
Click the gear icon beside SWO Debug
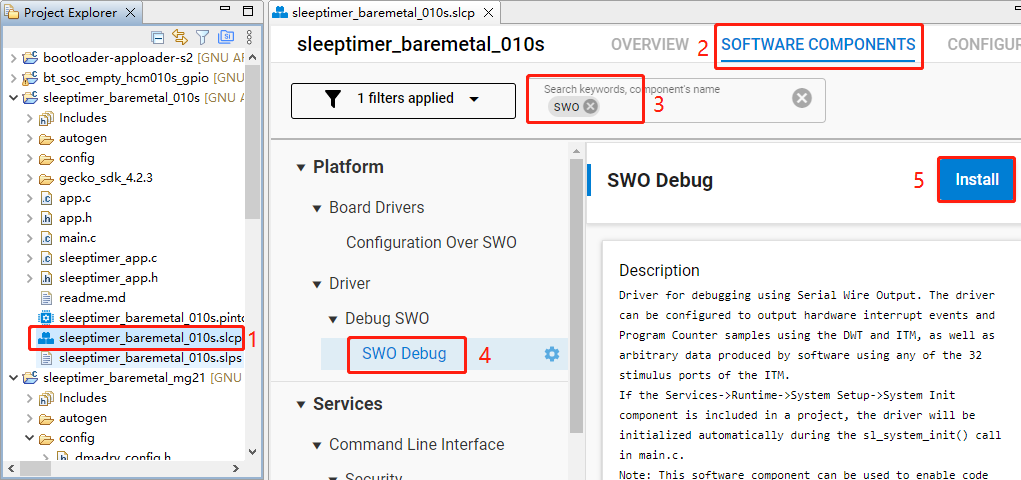[552, 354]
